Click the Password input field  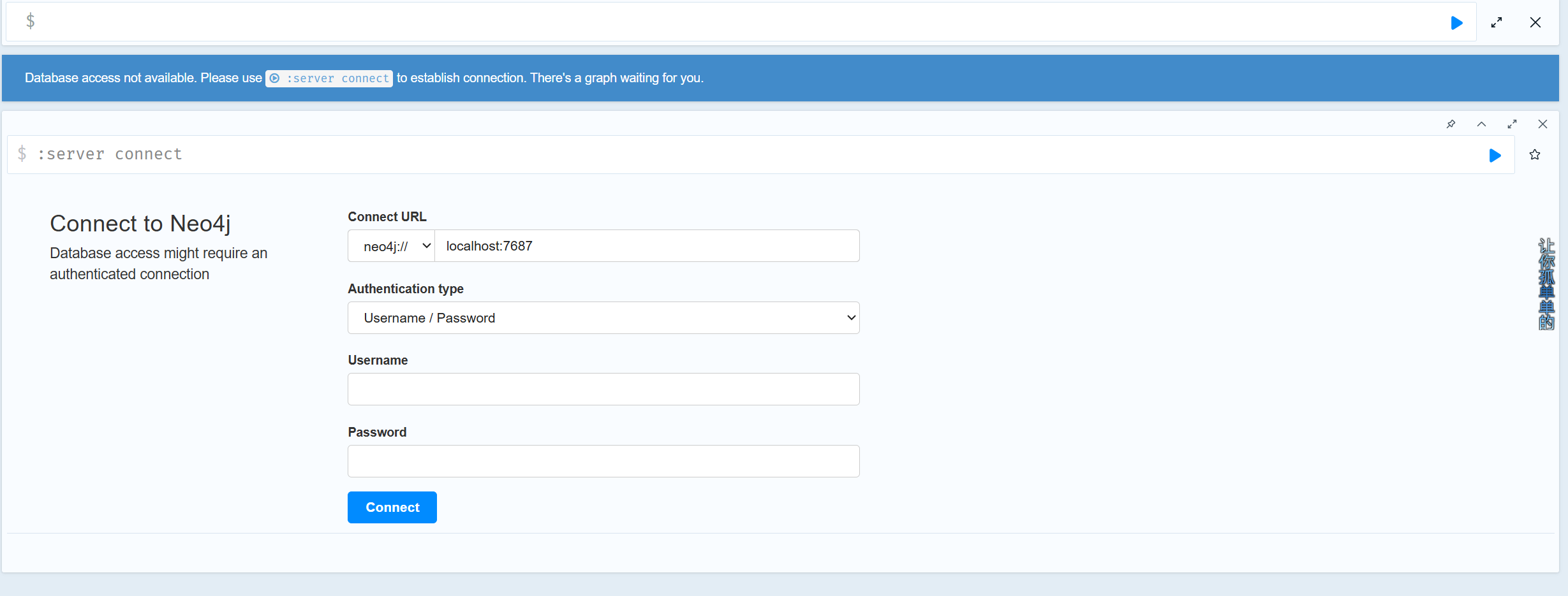[603, 462]
